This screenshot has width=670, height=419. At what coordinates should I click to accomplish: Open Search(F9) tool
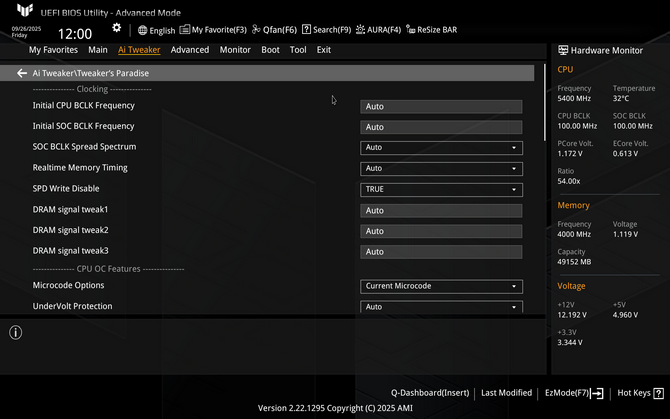tap(326, 30)
